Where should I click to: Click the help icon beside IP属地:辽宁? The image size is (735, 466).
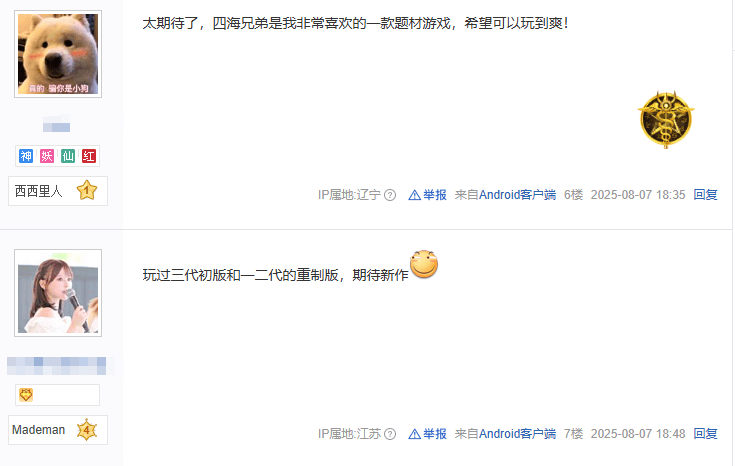click(x=390, y=195)
